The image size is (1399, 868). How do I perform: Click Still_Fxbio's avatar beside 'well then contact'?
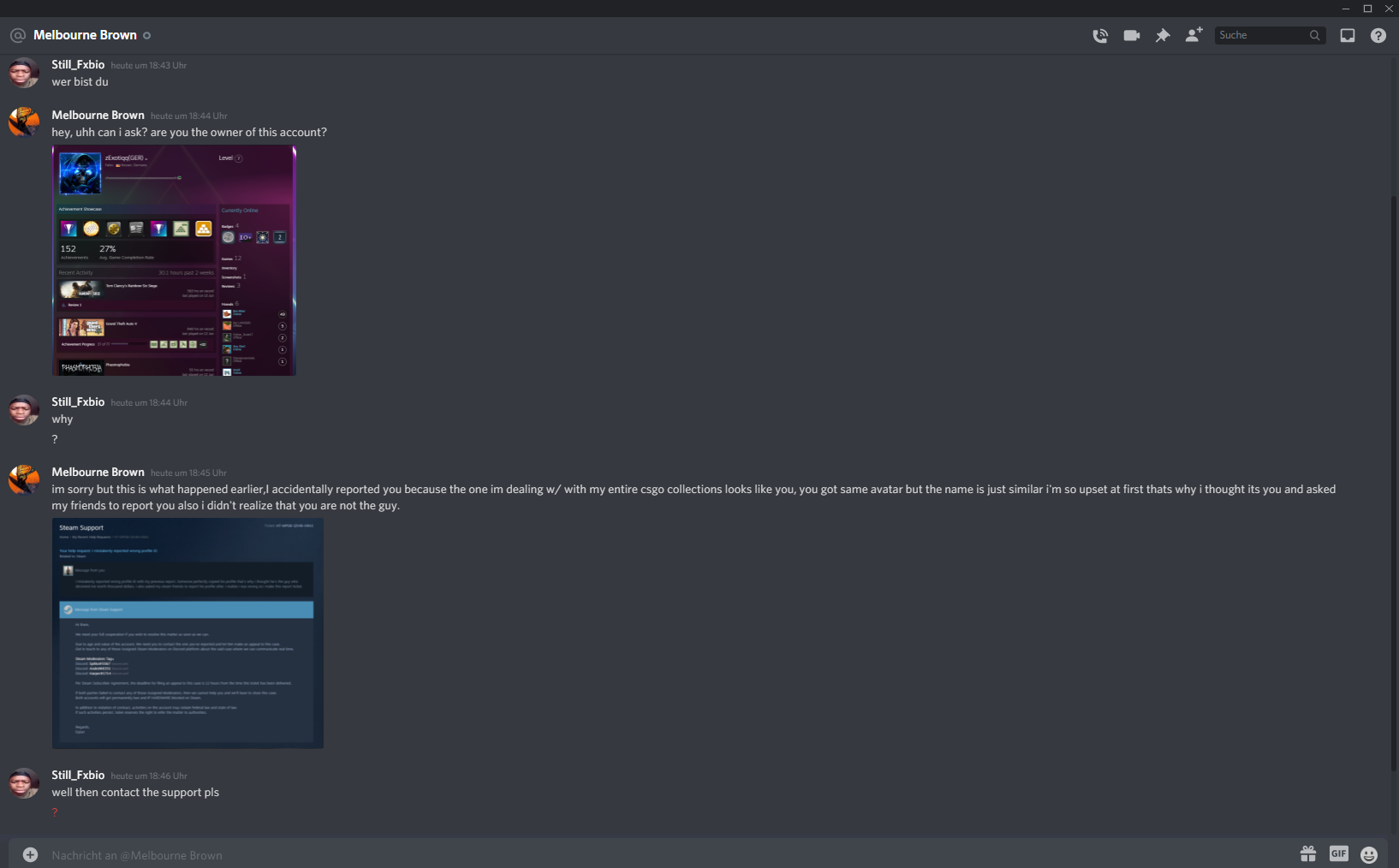point(24,783)
